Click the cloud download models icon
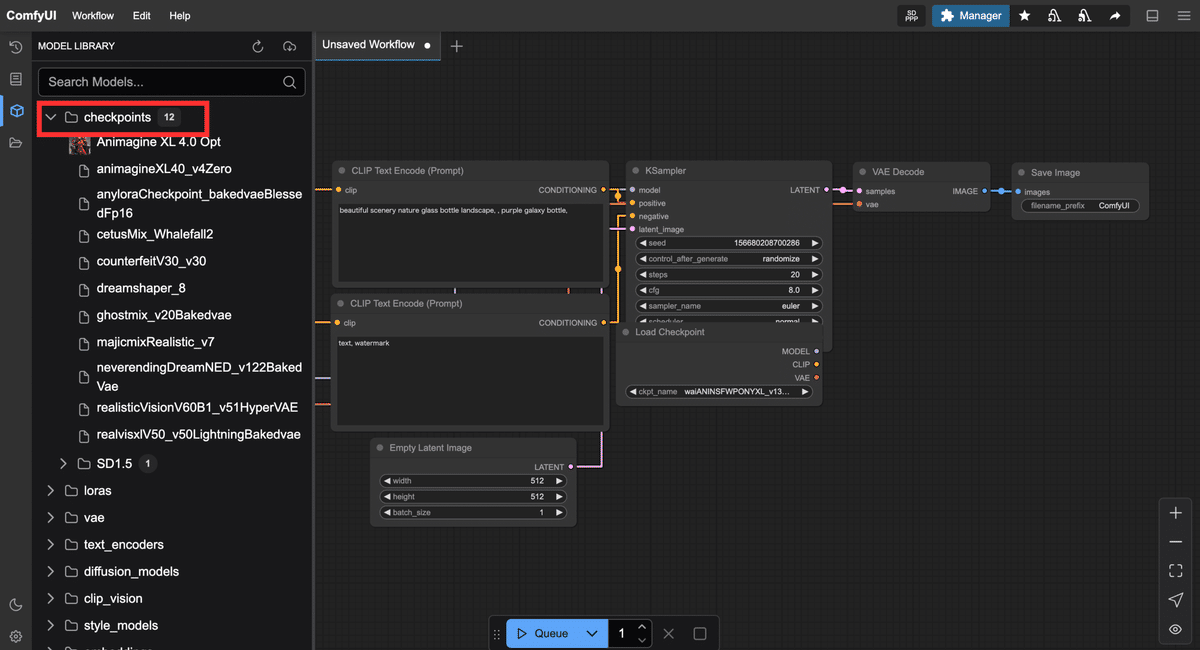Image resolution: width=1200 pixels, height=650 pixels. pyautogui.click(x=290, y=46)
